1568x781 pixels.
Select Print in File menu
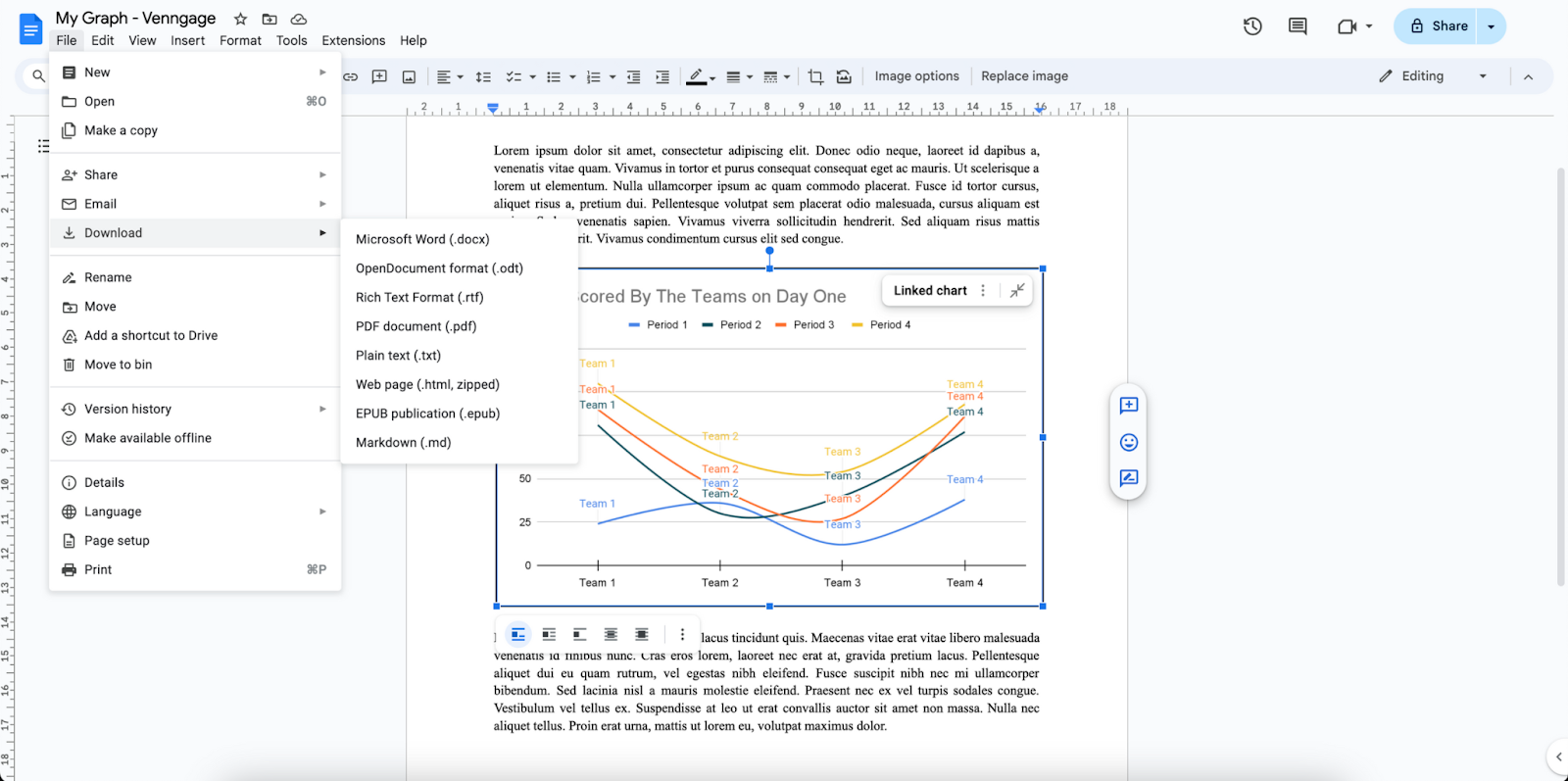click(195, 569)
